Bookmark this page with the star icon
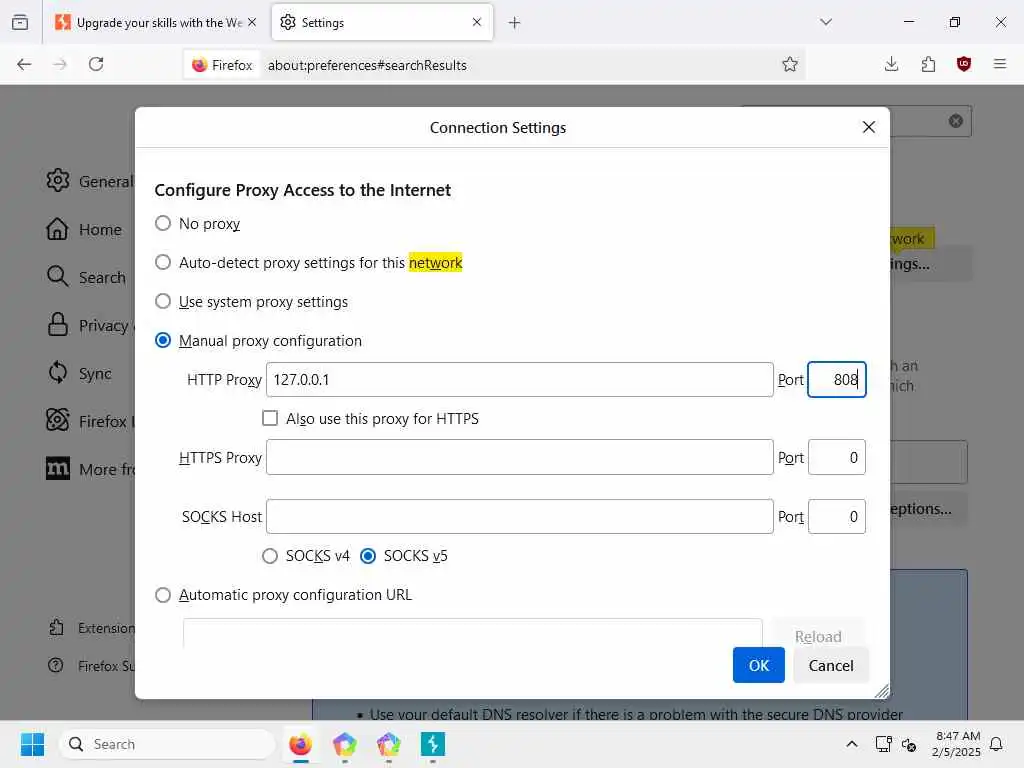 pos(790,64)
